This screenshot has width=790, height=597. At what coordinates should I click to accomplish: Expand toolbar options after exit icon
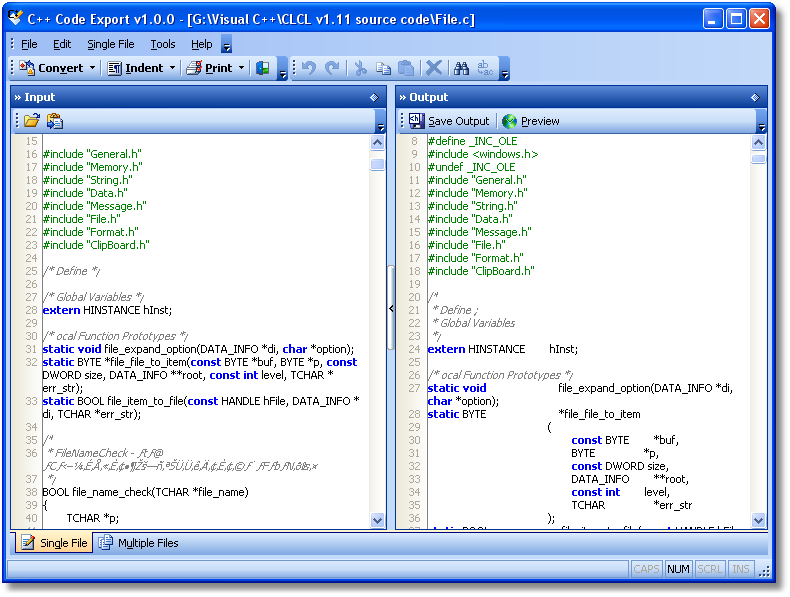click(283, 69)
